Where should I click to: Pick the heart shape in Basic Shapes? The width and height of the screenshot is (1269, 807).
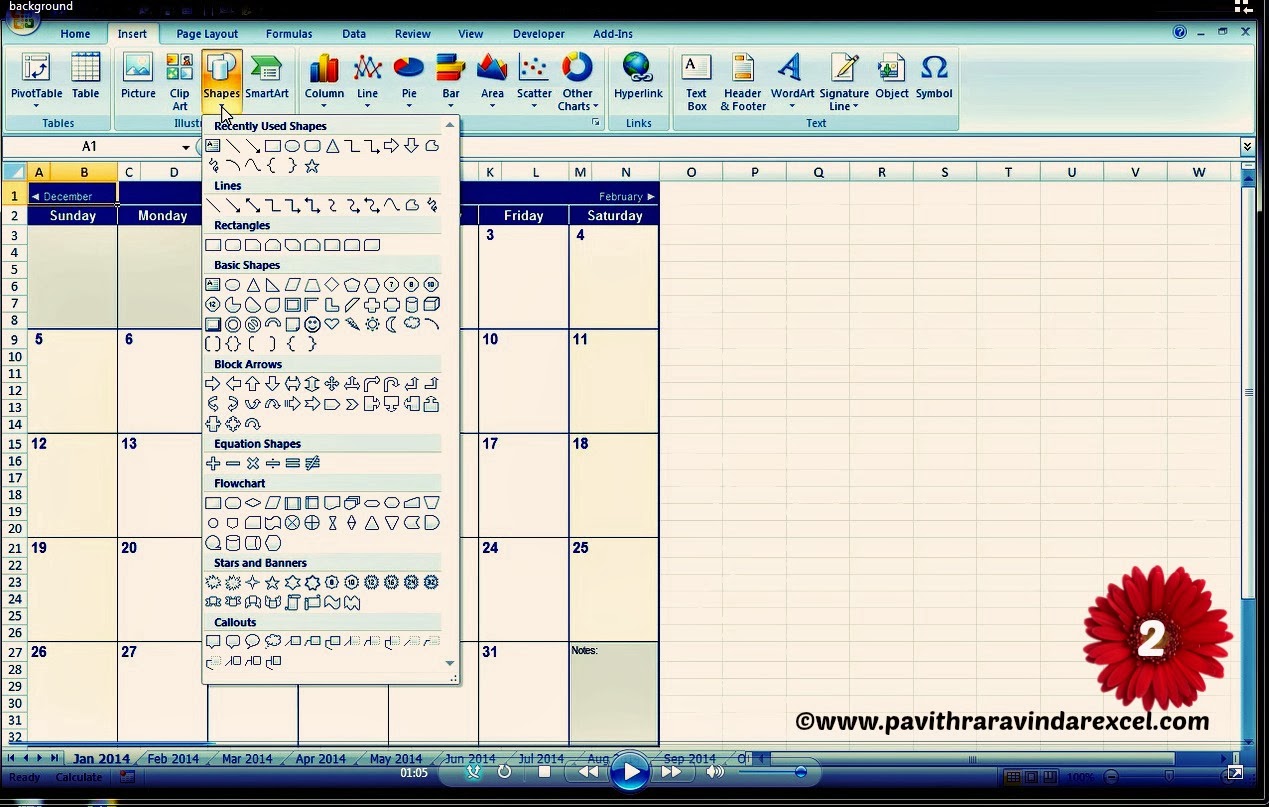[x=332, y=324]
